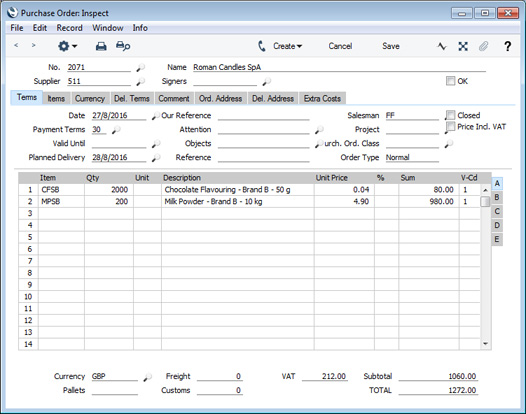Click the expand arrows toolbar icon

(463, 46)
